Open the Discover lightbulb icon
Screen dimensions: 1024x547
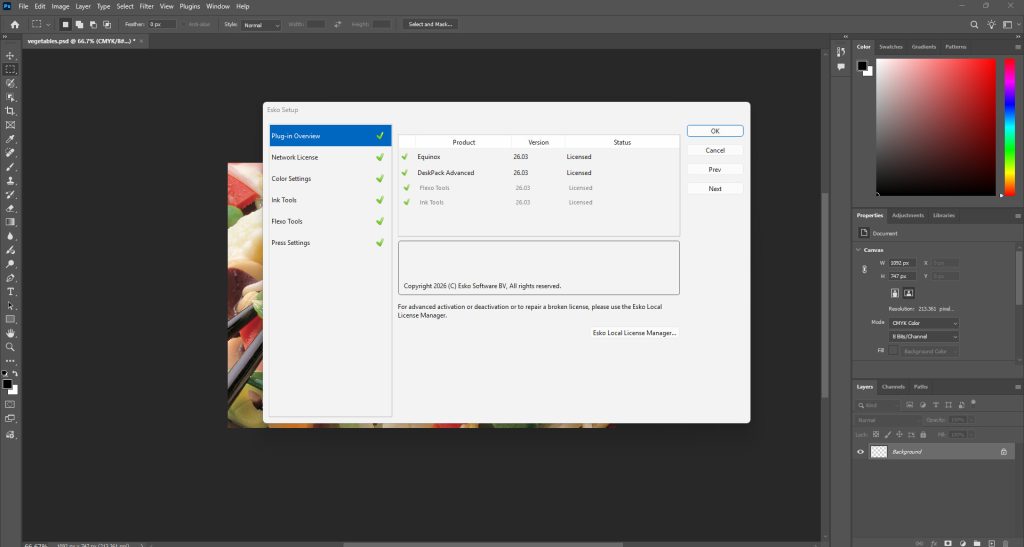pos(991,24)
